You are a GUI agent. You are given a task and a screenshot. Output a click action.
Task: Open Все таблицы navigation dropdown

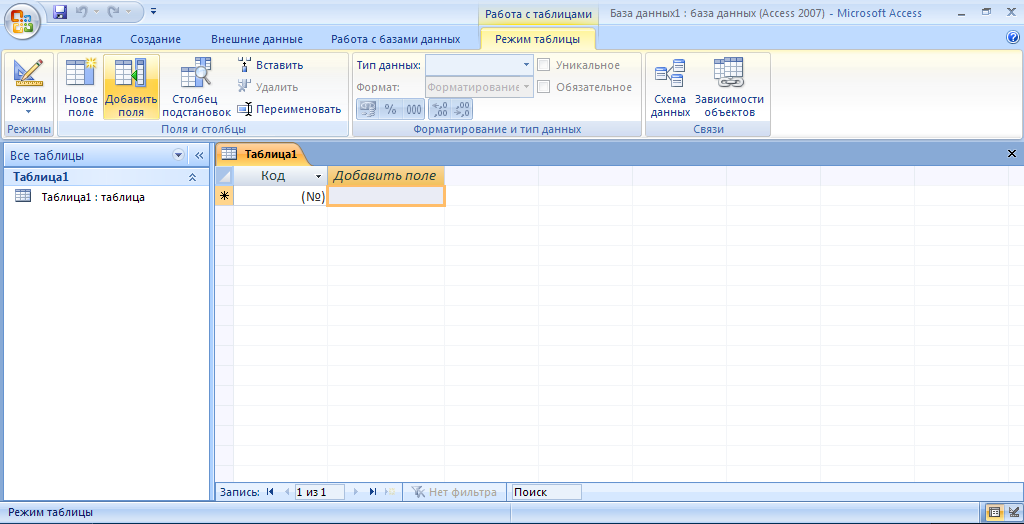(x=178, y=156)
